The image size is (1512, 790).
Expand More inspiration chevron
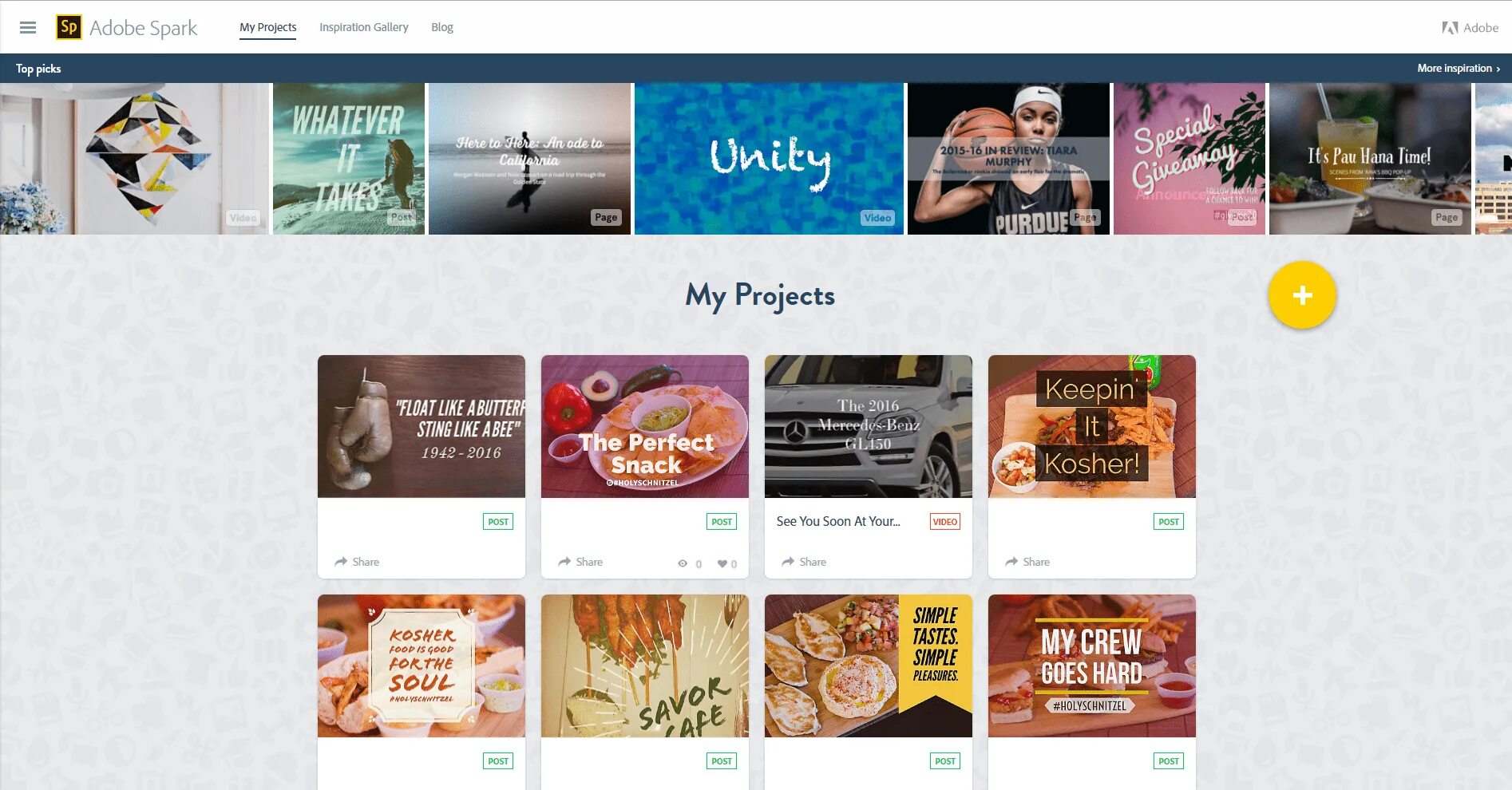pos(1498,69)
